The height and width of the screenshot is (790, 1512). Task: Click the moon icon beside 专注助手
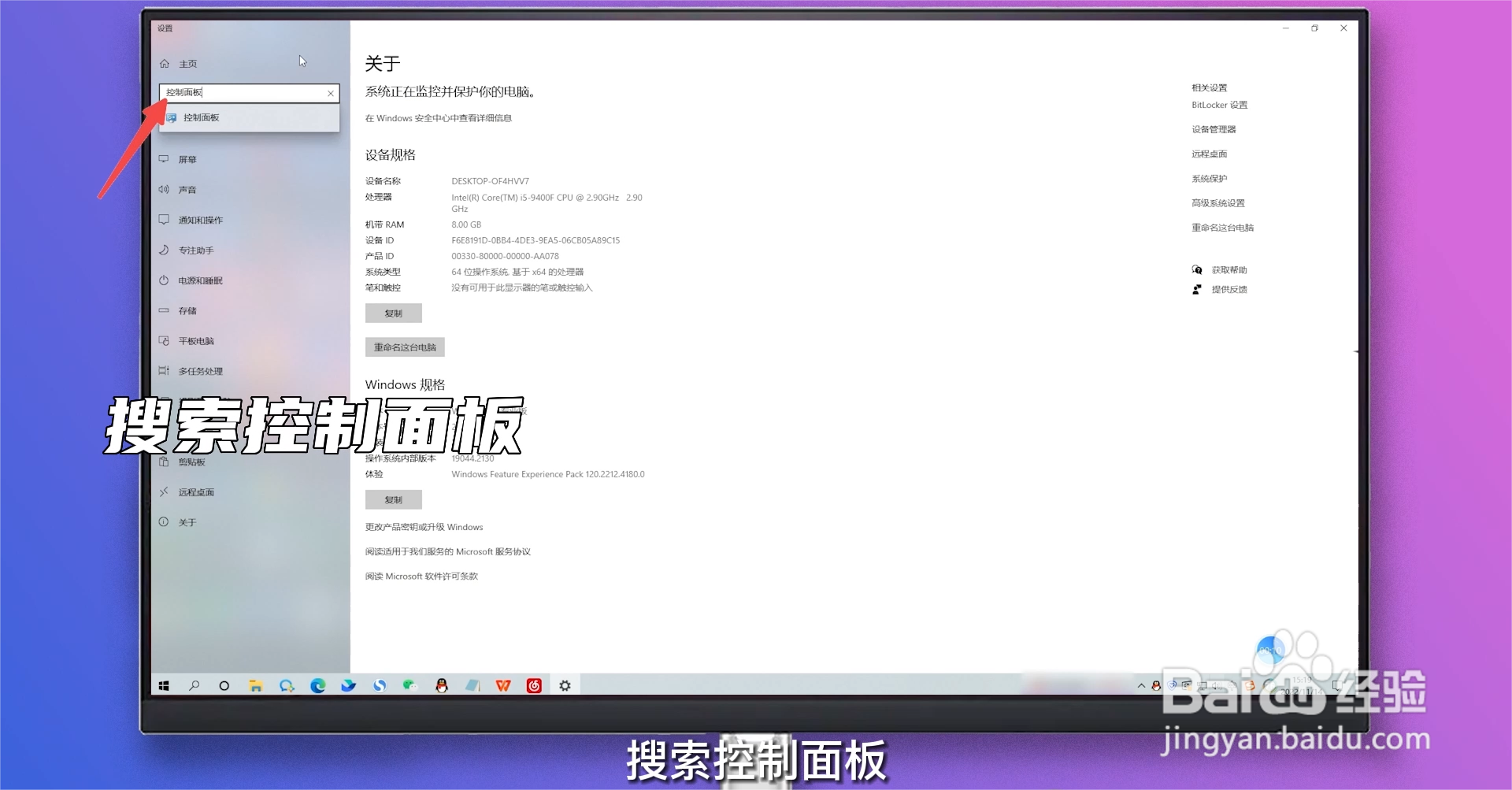click(x=164, y=250)
